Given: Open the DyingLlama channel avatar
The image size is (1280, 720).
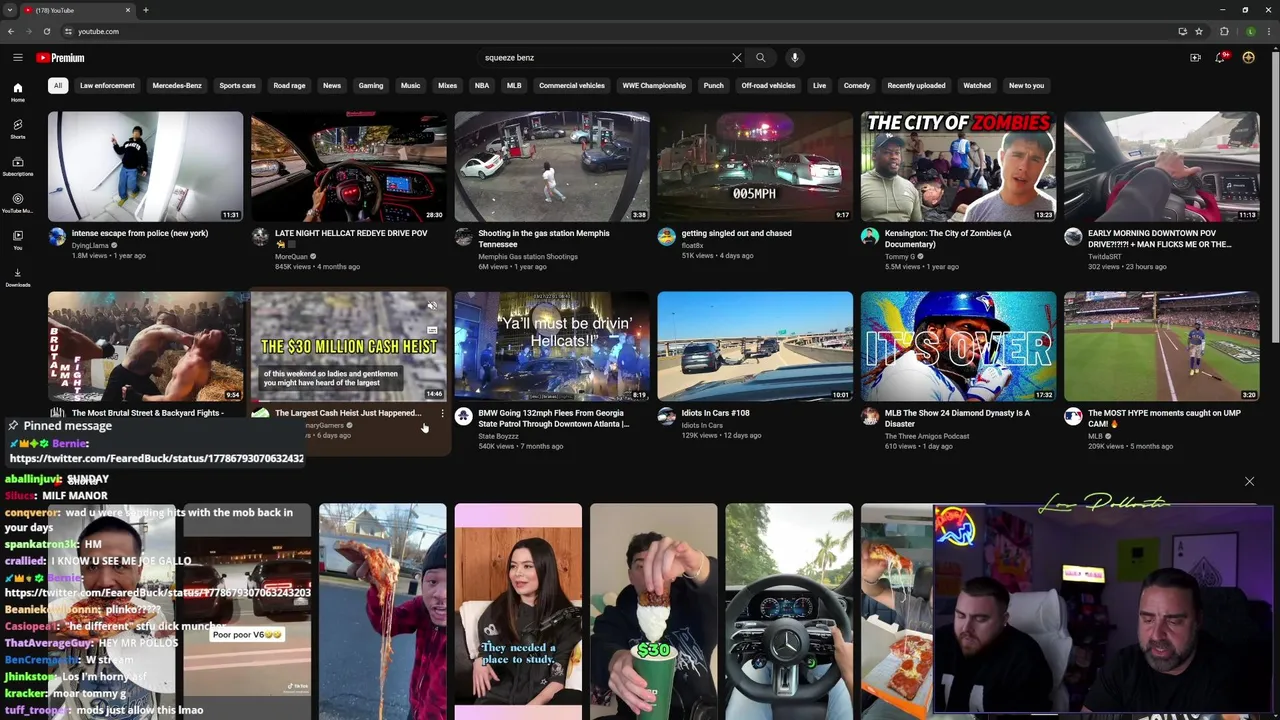Looking at the screenshot, I should point(57,237).
